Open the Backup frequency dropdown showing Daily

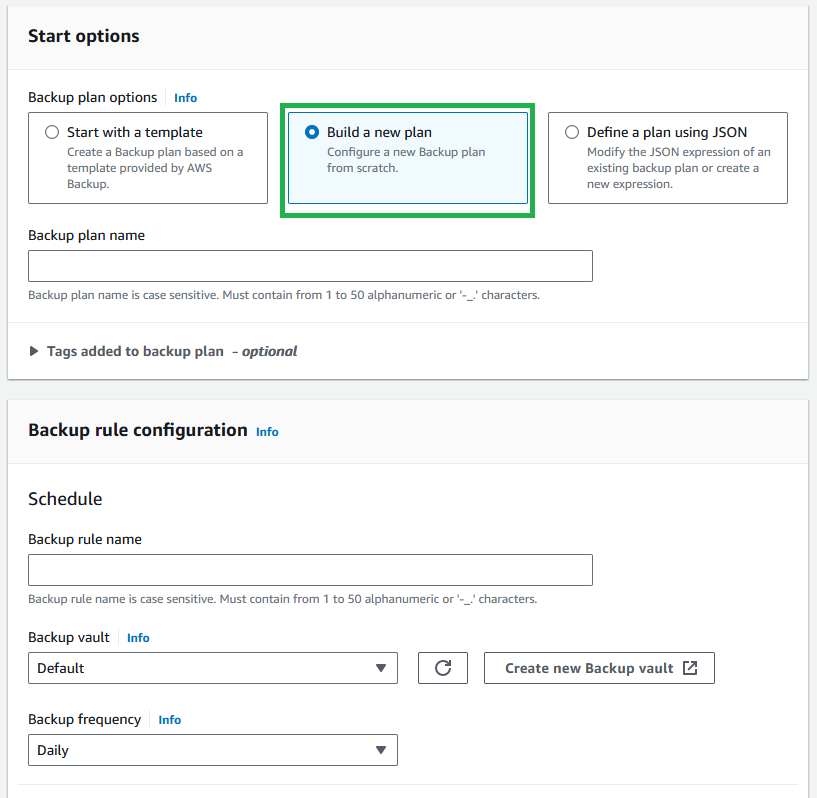click(212, 750)
